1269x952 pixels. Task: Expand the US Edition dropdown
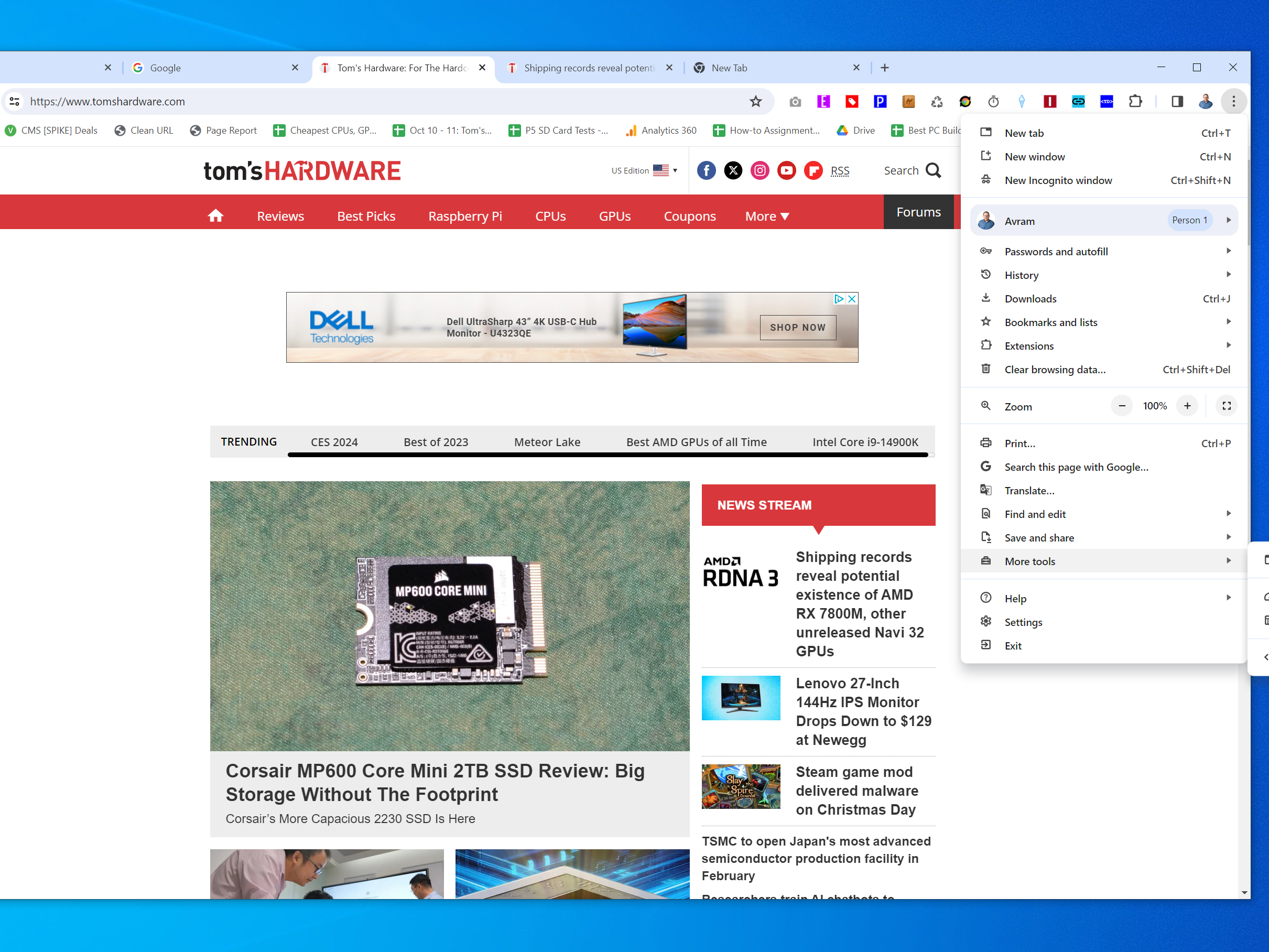(645, 170)
